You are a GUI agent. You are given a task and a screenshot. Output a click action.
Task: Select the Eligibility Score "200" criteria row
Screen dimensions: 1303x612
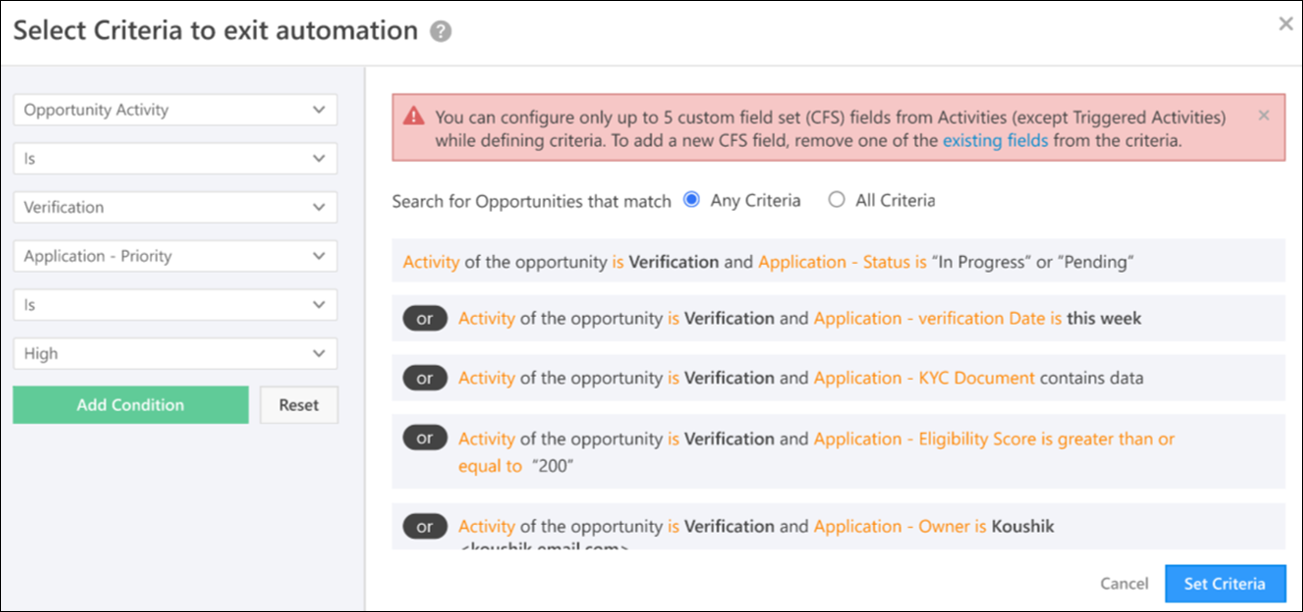coord(838,452)
